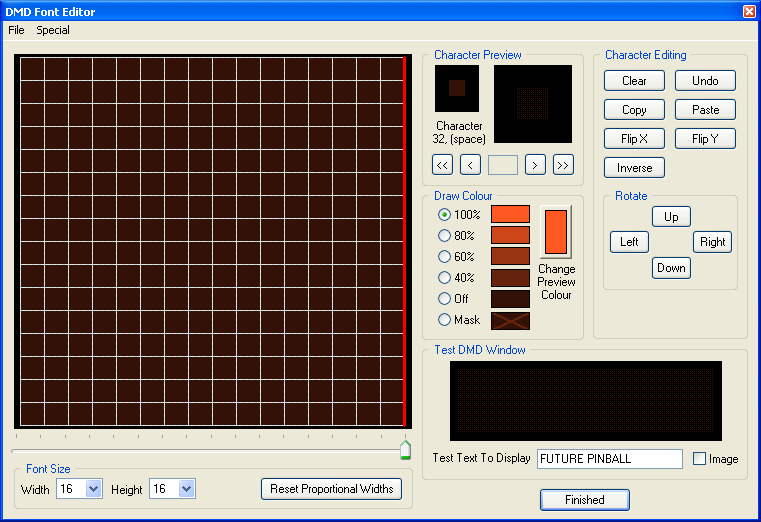
Task: Go to next character with > button
Action: click(x=535, y=165)
